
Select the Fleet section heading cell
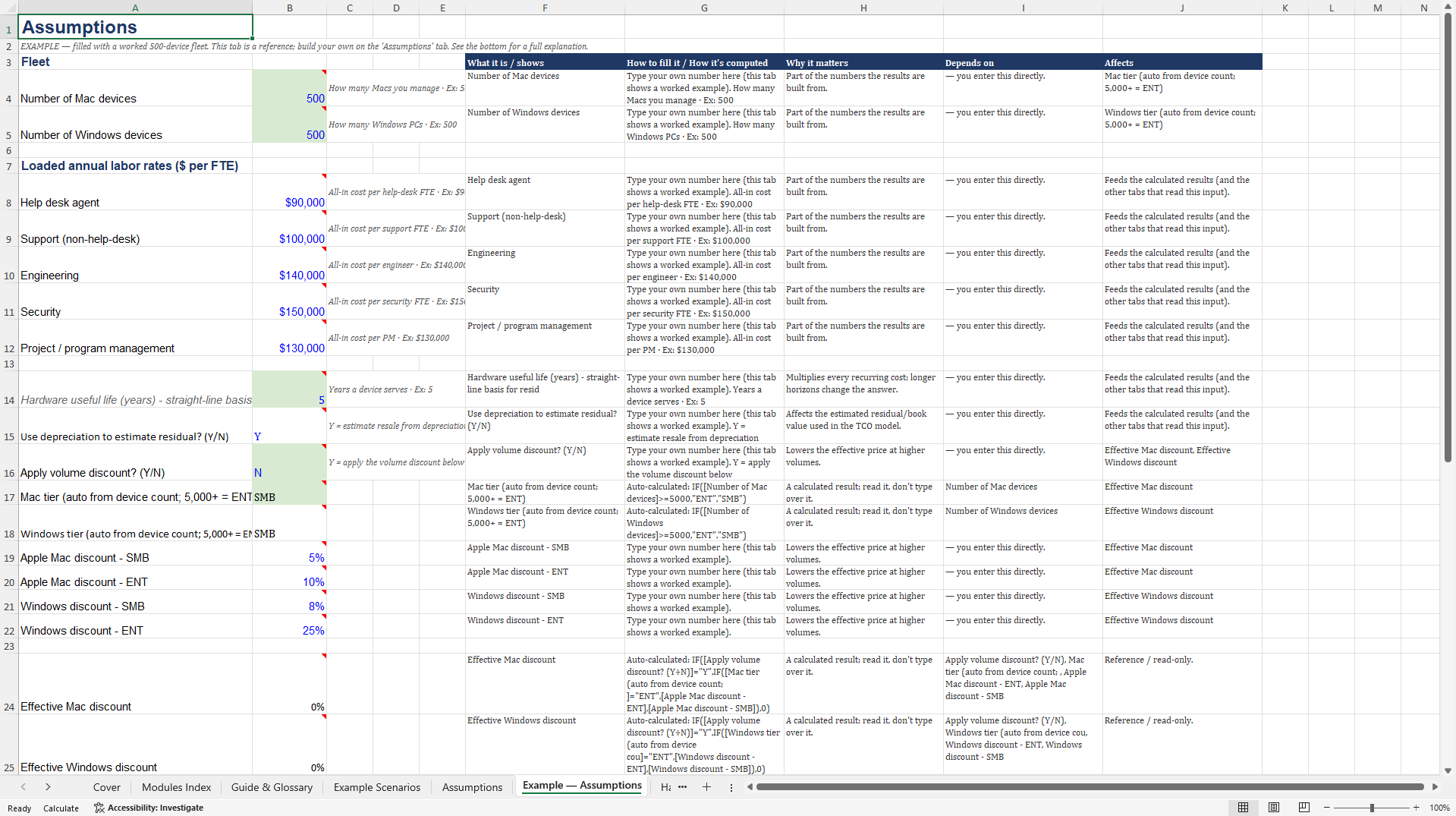(135, 62)
